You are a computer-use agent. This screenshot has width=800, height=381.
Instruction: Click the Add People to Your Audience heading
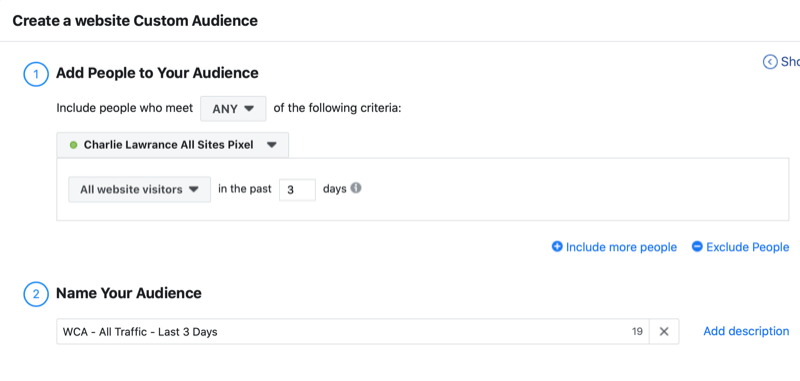(x=157, y=73)
